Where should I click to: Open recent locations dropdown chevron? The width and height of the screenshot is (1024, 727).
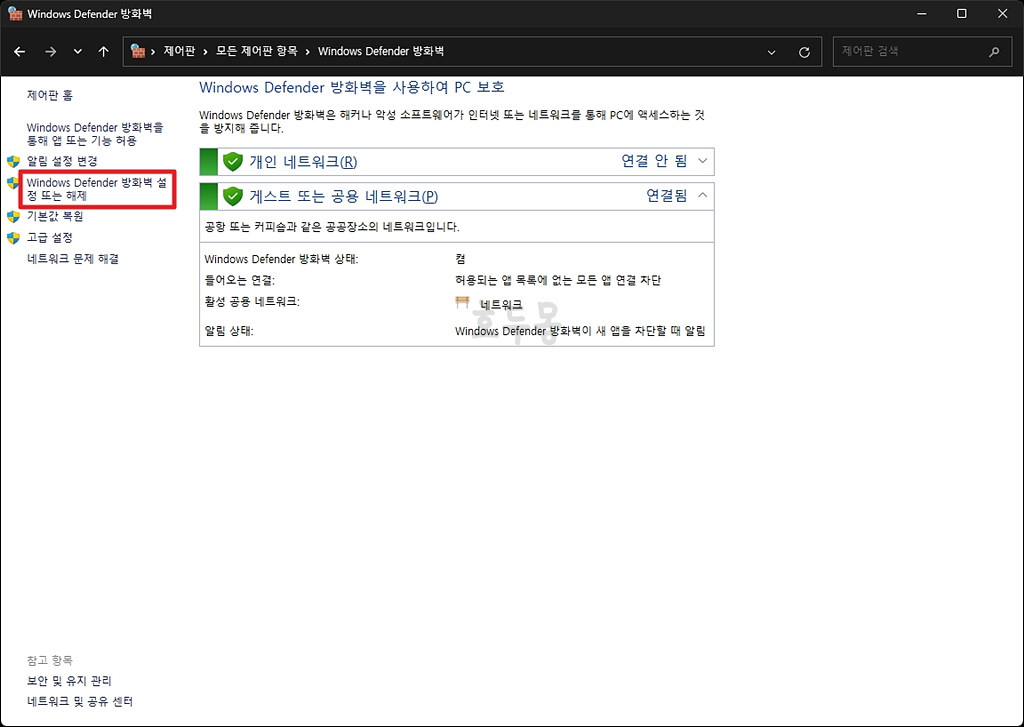[x=78, y=52]
